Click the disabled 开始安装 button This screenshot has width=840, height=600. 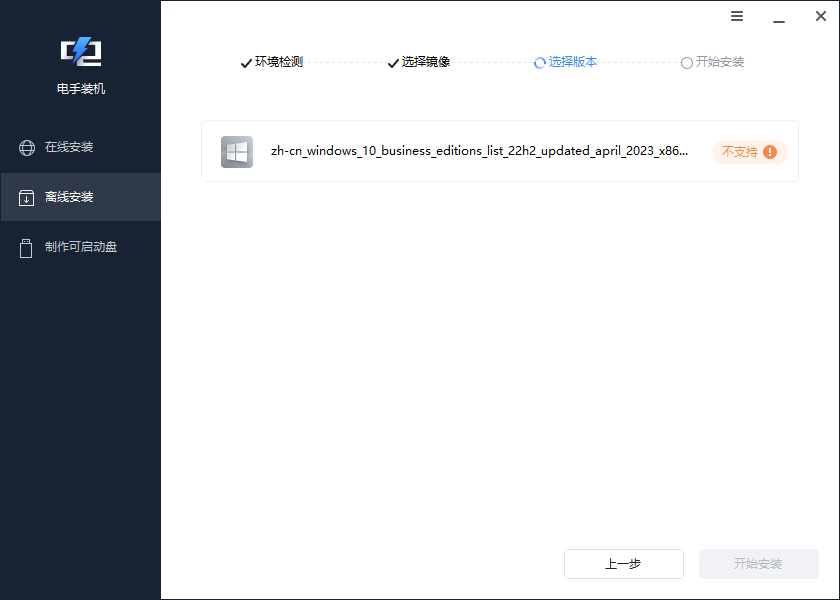coord(758,563)
